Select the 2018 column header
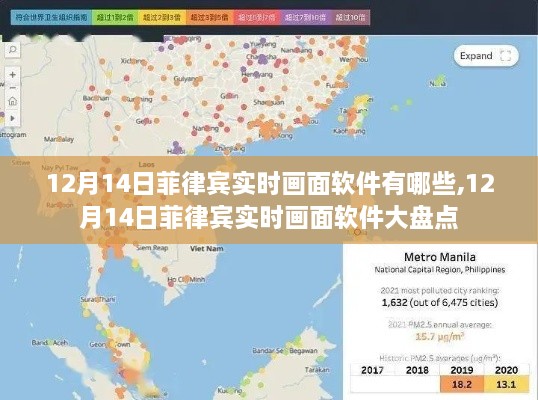 tap(417, 370)
